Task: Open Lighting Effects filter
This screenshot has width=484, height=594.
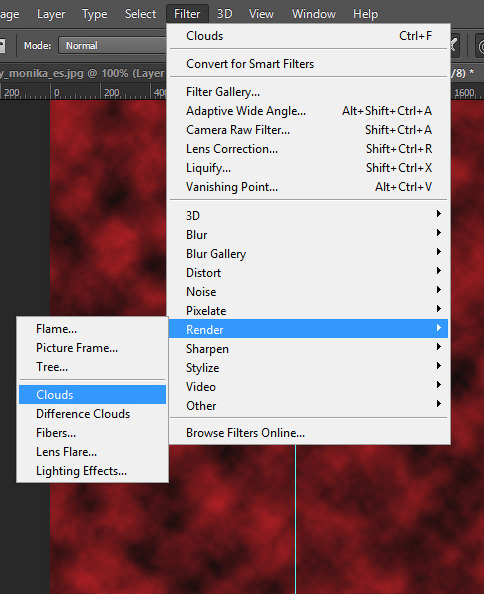Action: 92,471
